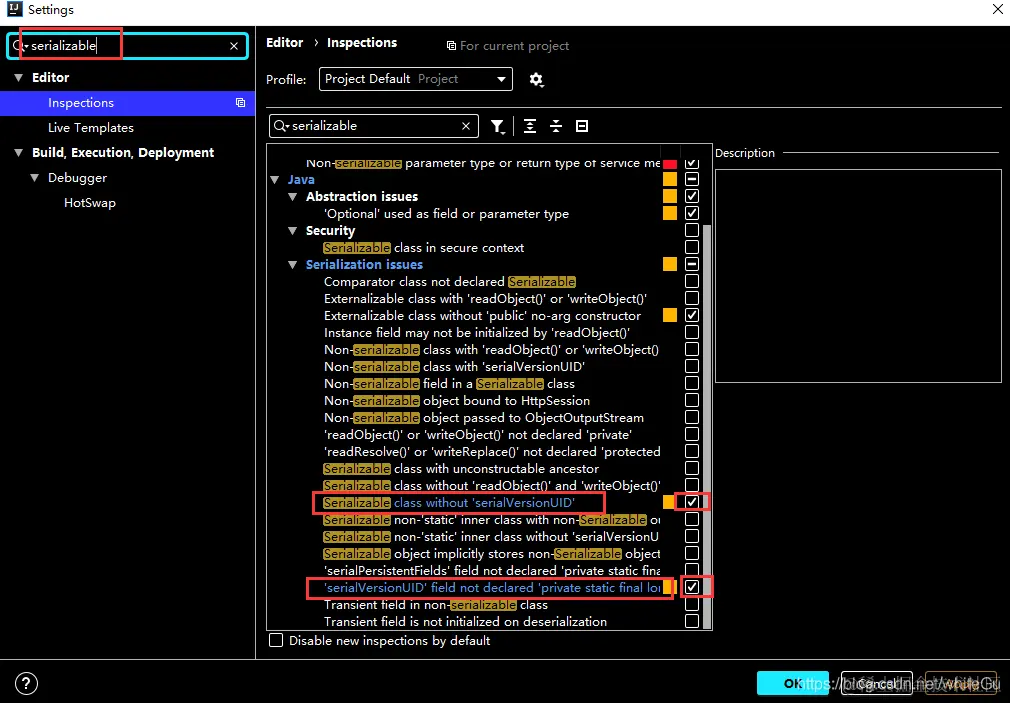Select Live Templates settings page
Screen dimensions: 1010x703
coord(91,128)
